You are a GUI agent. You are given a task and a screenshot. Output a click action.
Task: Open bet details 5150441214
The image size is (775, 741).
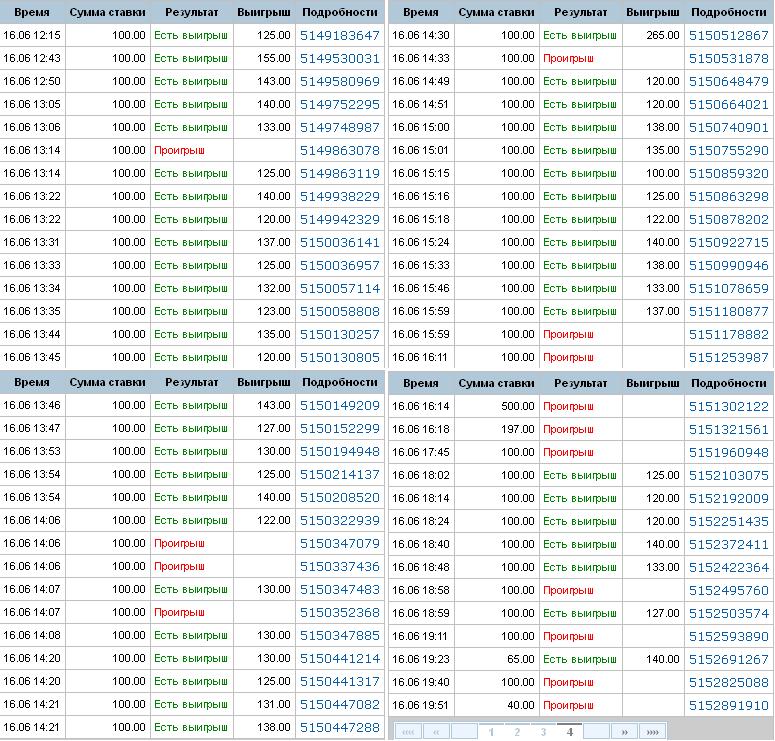point(340,658)
